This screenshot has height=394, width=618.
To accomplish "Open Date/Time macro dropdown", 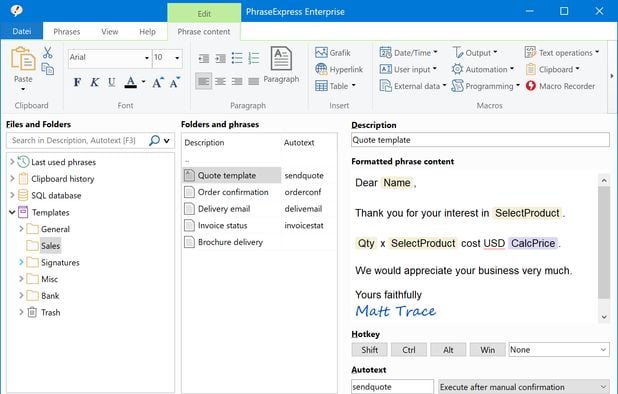I will (435, 52).
